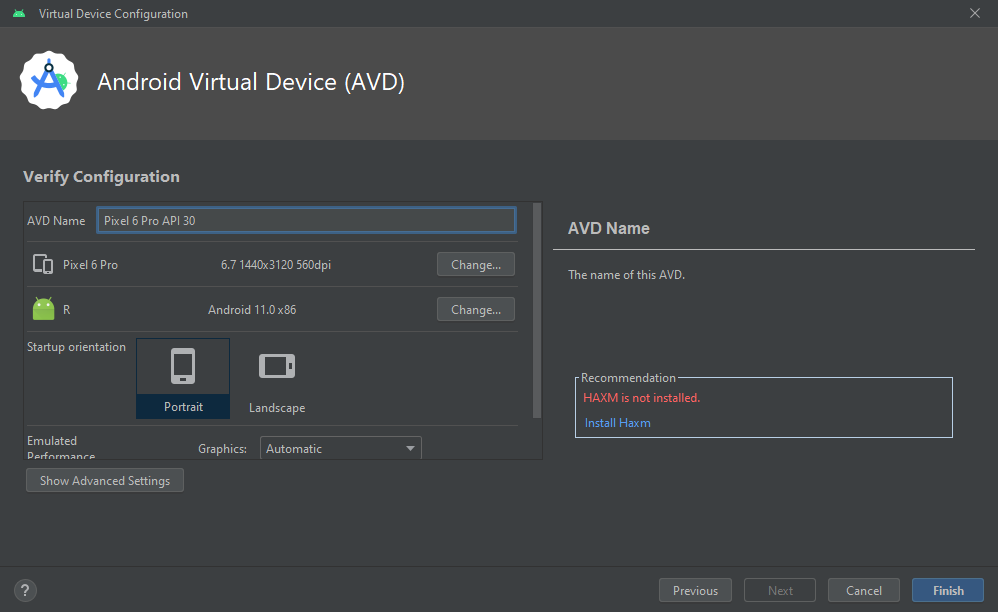
Task: Click the Finish button
Action: (x=948, y=590)
